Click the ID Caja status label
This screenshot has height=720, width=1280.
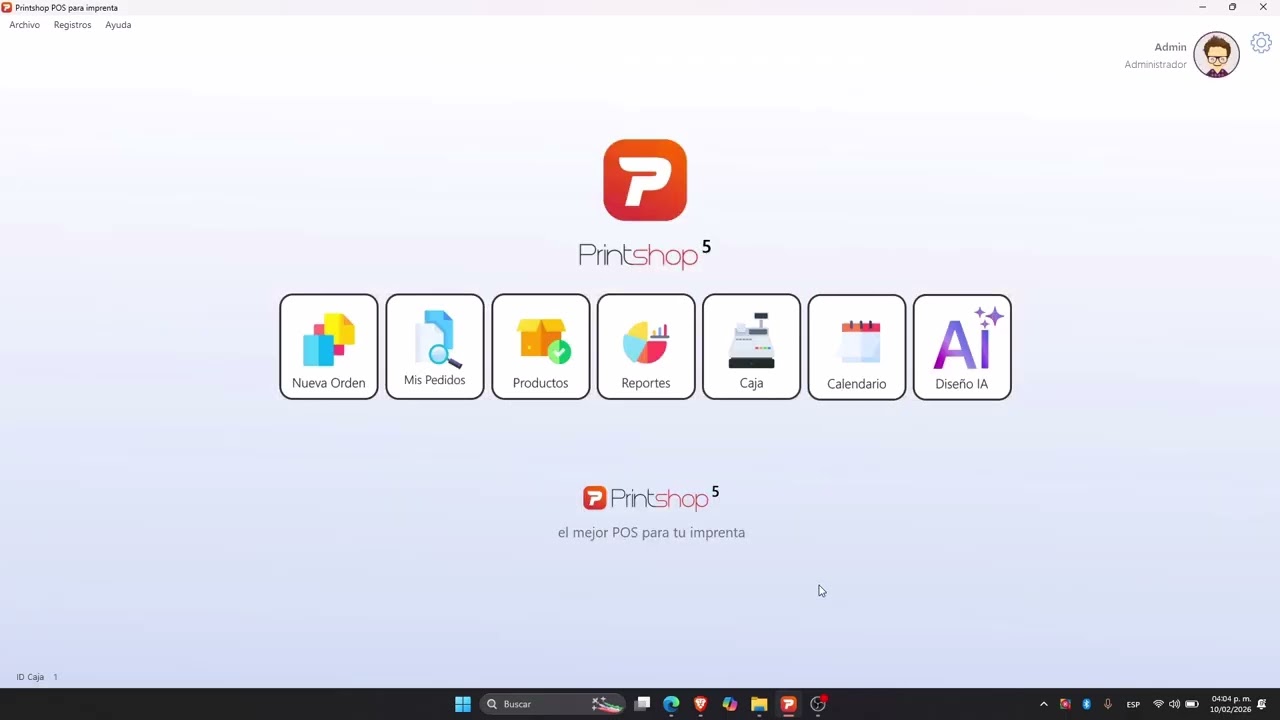pos(30,677)
